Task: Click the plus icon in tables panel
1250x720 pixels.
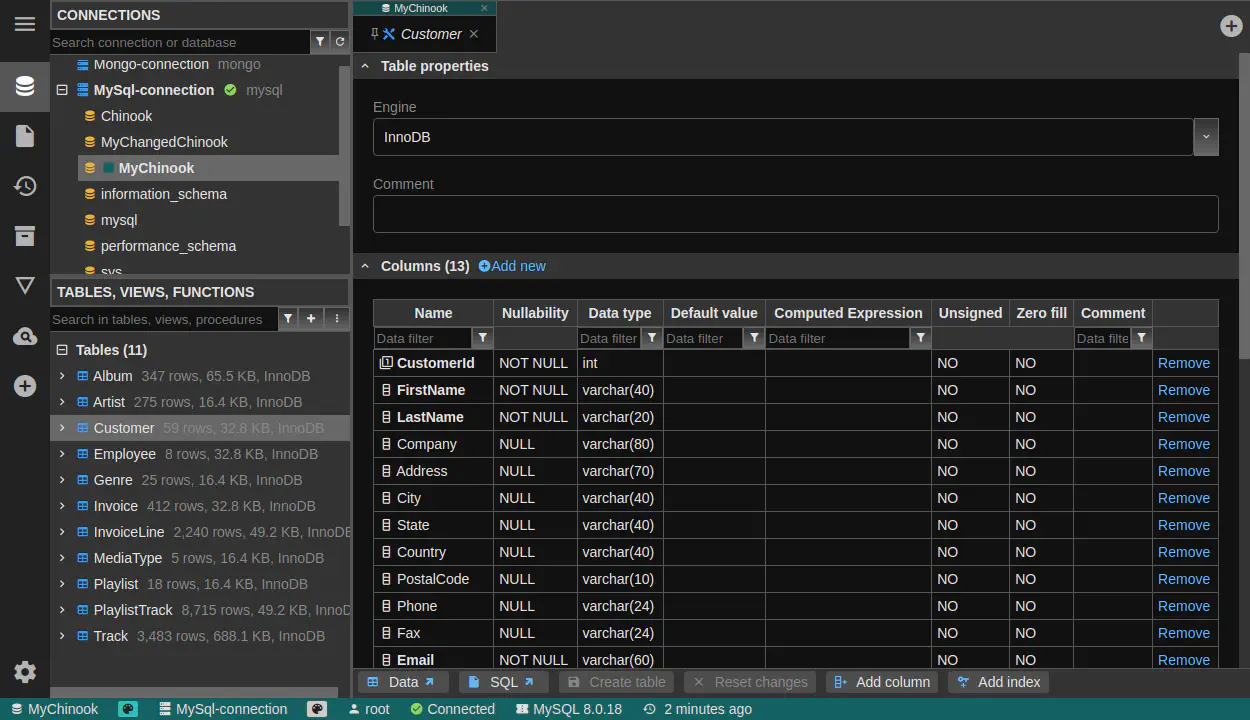Action: (311, 319)
